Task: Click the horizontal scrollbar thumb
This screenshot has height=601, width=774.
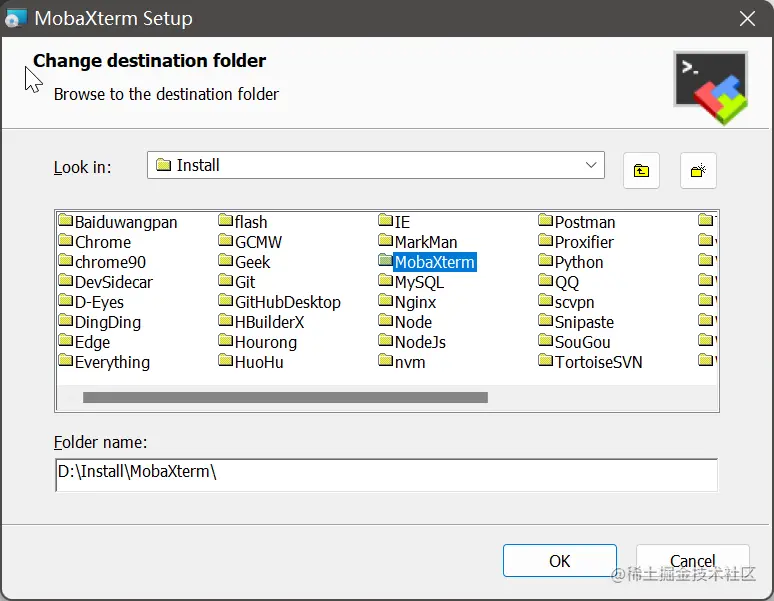Action: pos(285,398)
